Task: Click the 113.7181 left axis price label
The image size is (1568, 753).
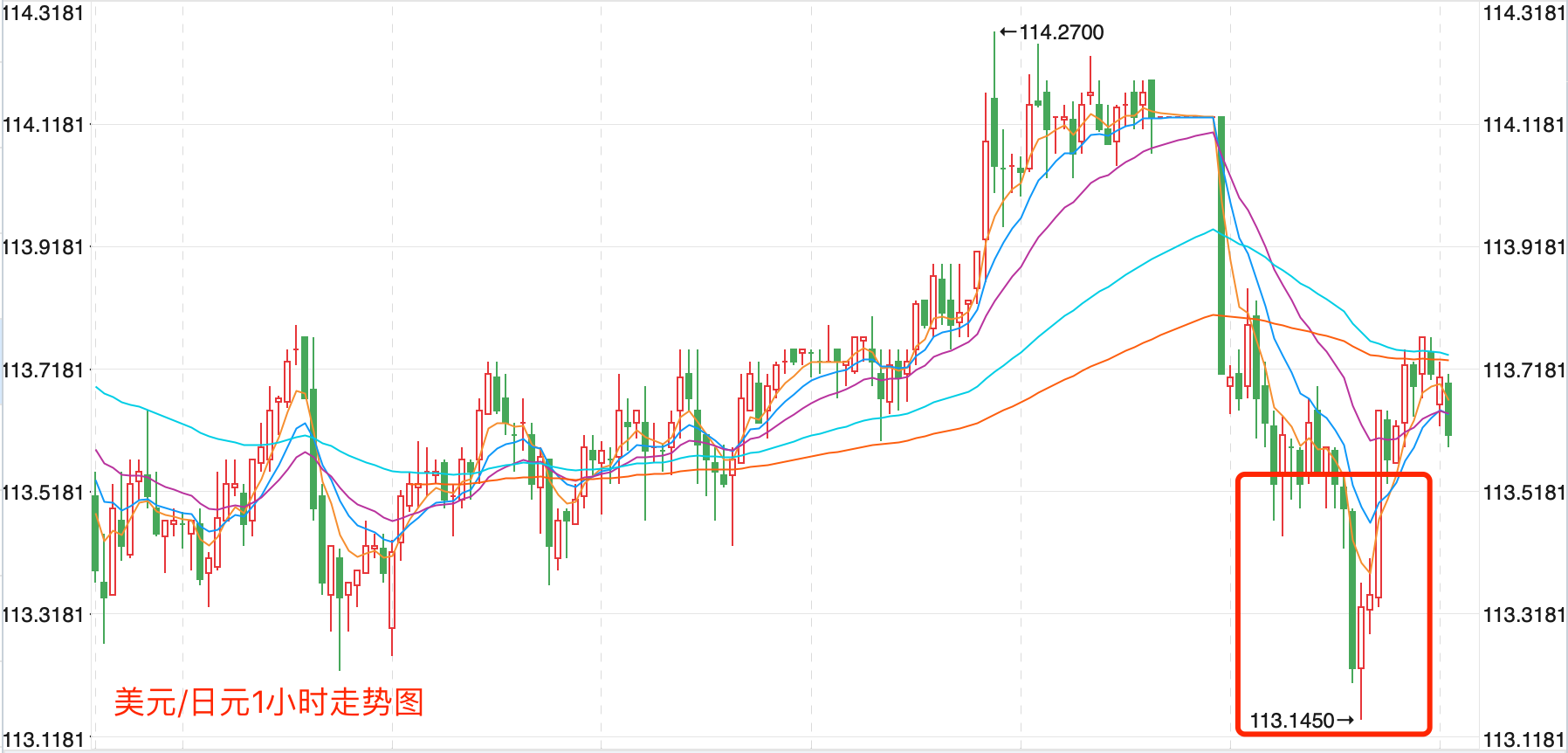Action: point(43,370)
